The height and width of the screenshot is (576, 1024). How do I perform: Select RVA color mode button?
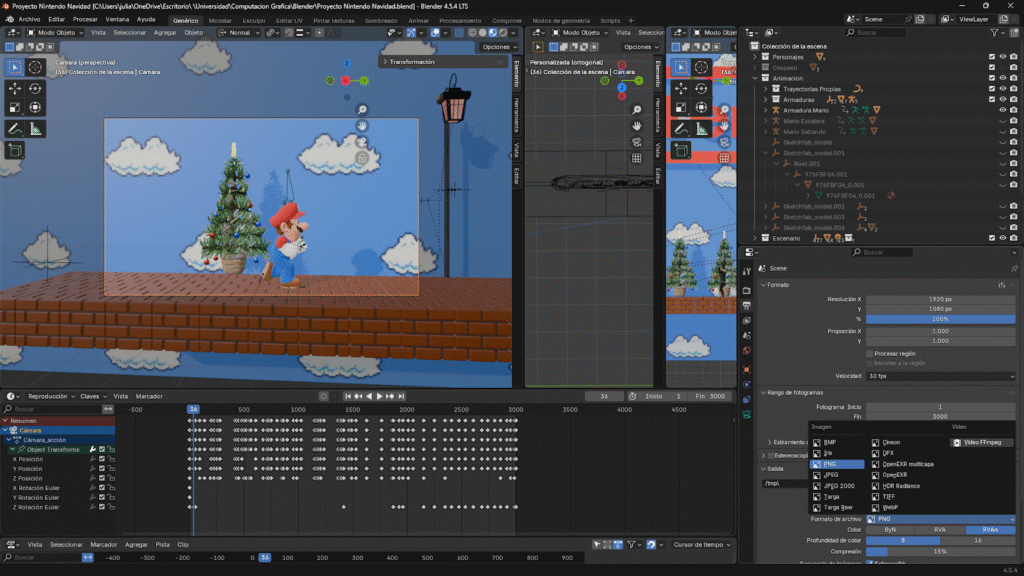tap(940, 529)
